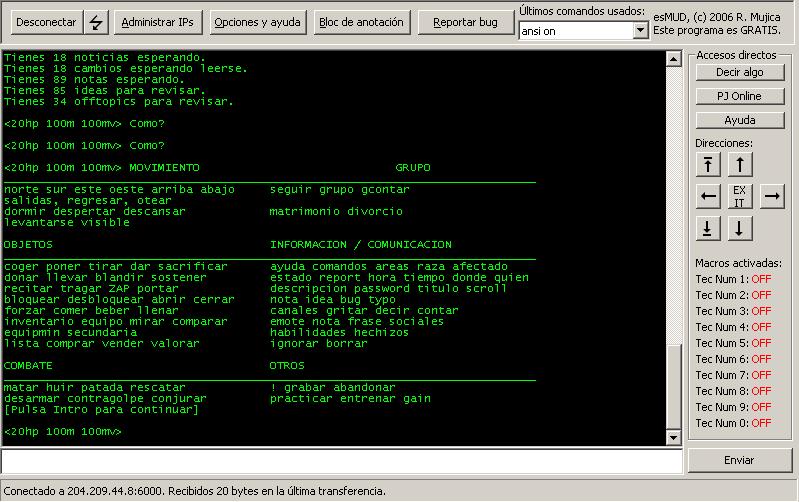Click Enviar to send the command
The height and width of the screenshot is (502, 799).
pos(739,460)
